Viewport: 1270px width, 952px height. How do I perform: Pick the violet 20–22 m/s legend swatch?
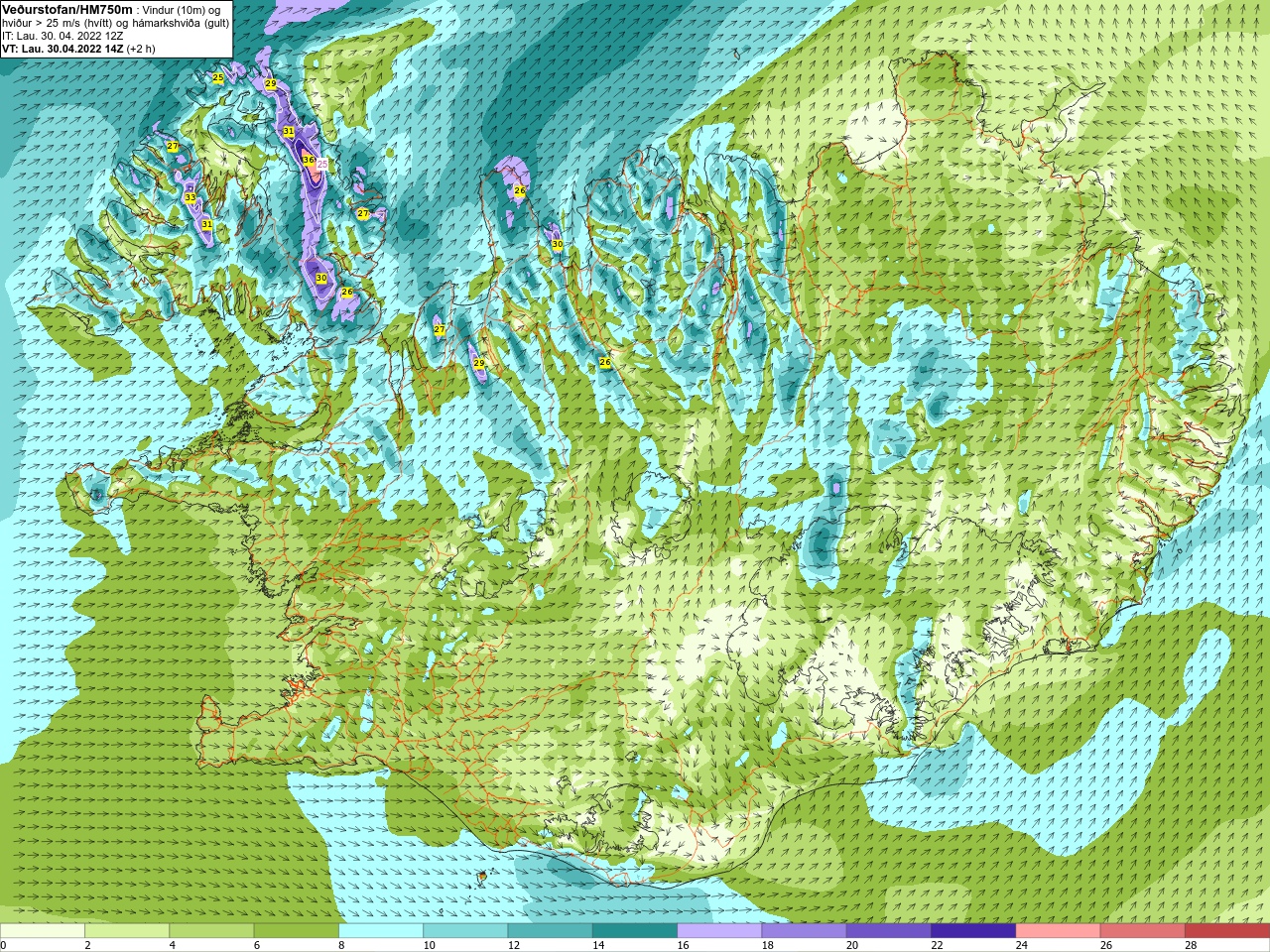pos(889,931)
